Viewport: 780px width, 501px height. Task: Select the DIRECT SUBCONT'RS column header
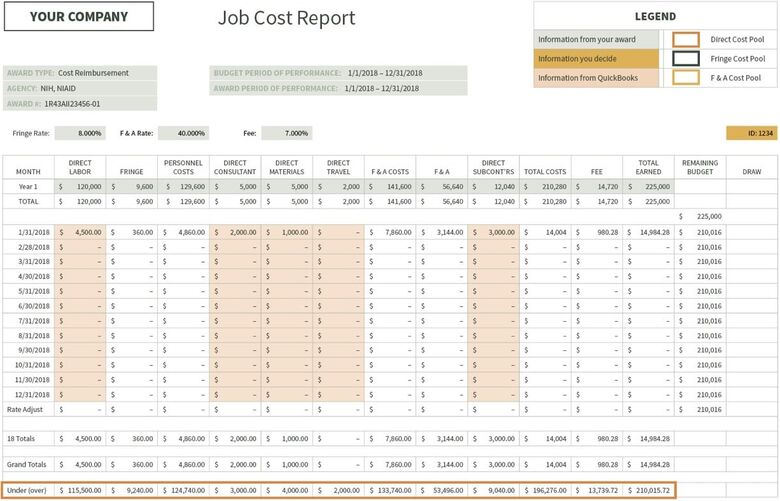coord(493,167)
